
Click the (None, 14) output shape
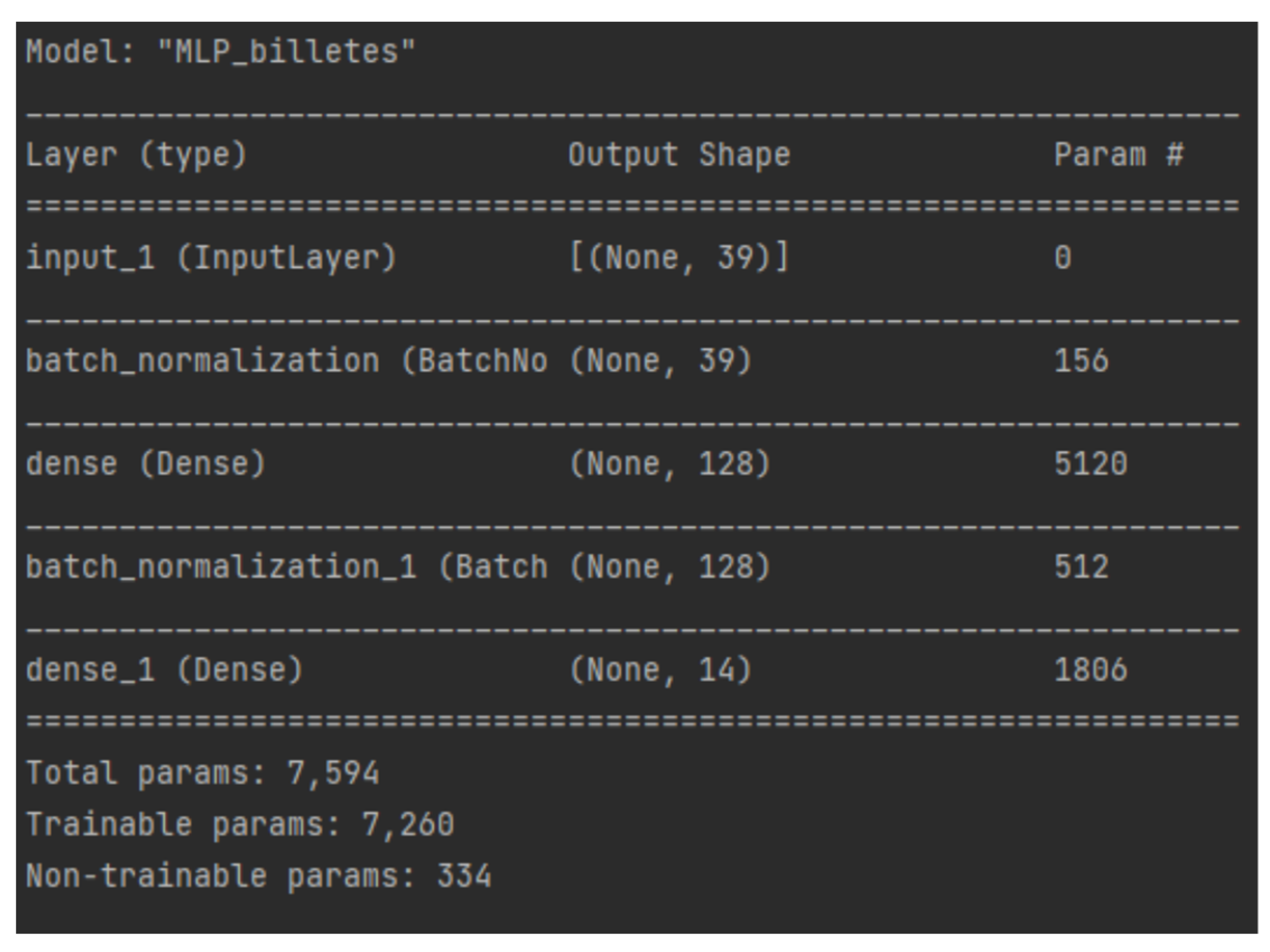[x=660, y=670]
